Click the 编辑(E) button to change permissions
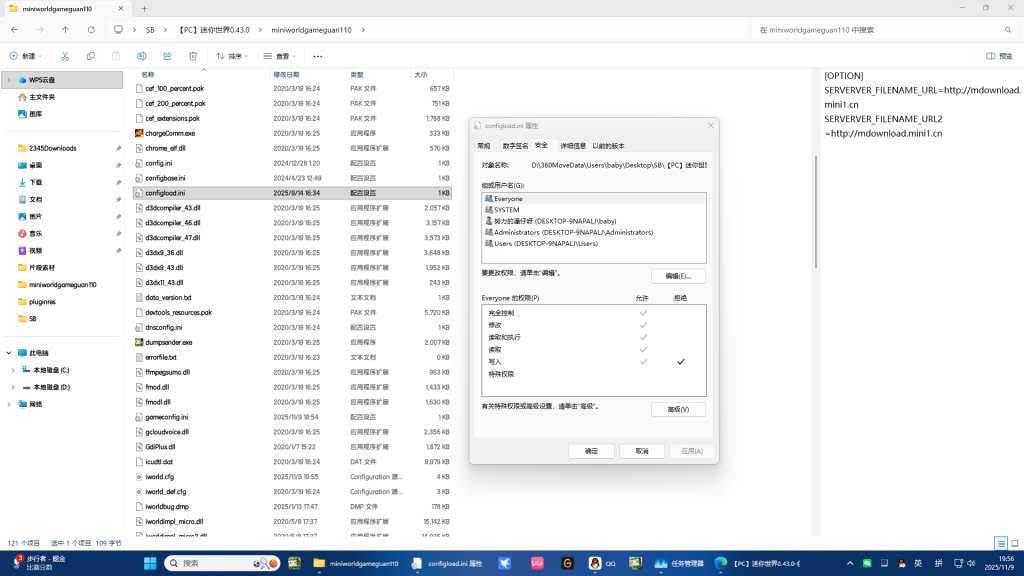The image size is (1024, 576). pyautogui.click(x=680, y=276)
